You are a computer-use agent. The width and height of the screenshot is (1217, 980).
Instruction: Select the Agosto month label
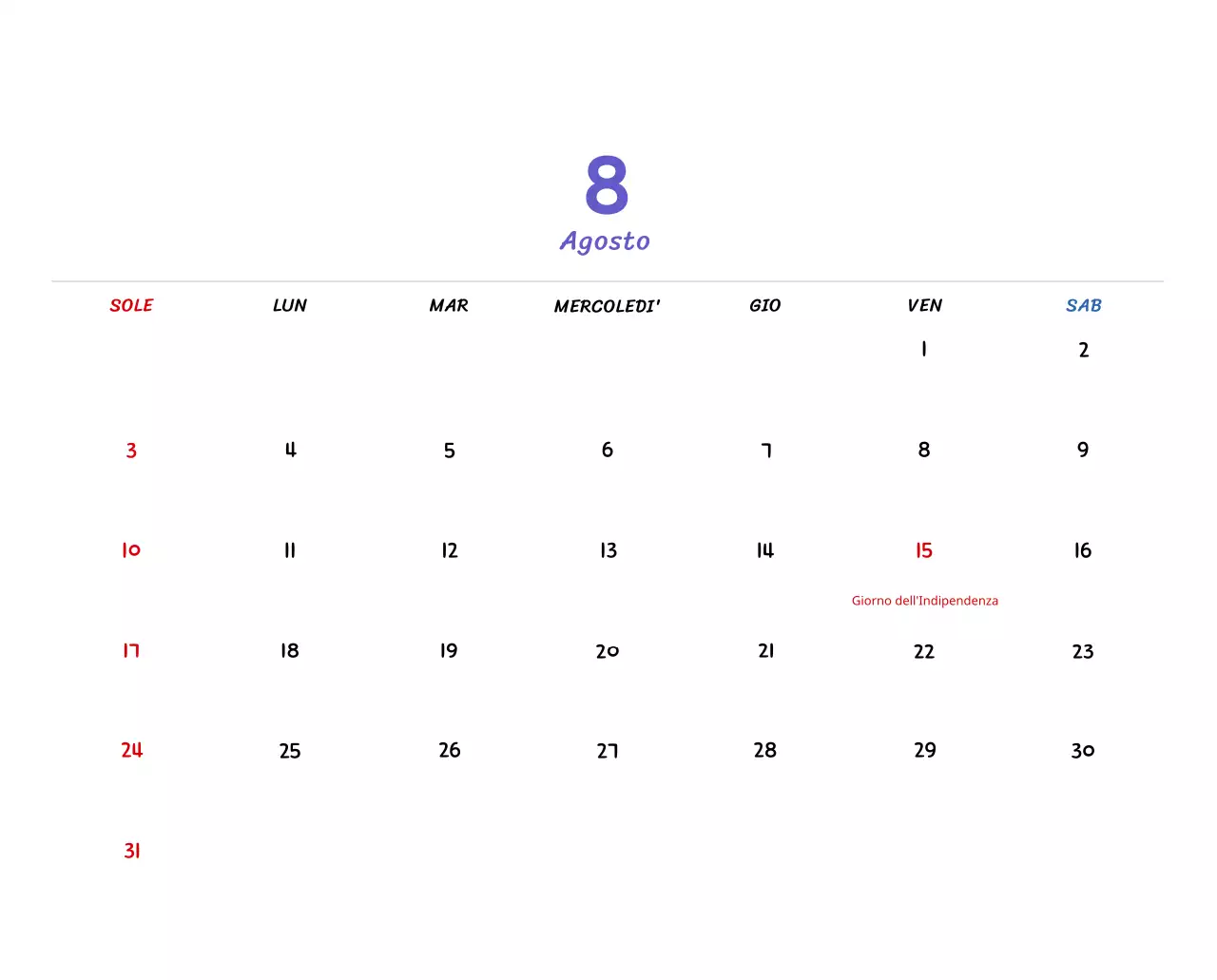[605, 240]
